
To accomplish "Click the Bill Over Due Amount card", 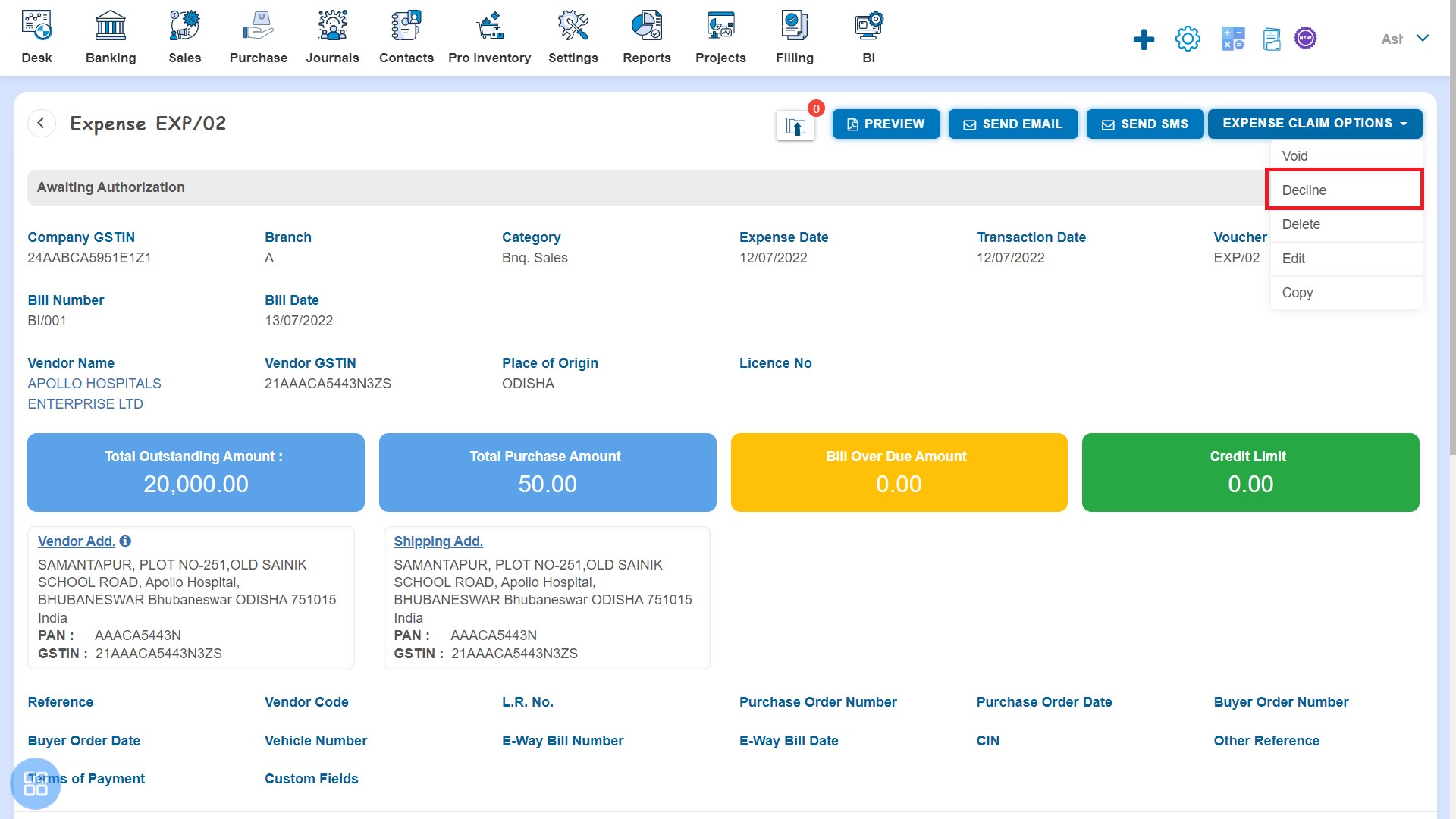I will tap(899, 472).
